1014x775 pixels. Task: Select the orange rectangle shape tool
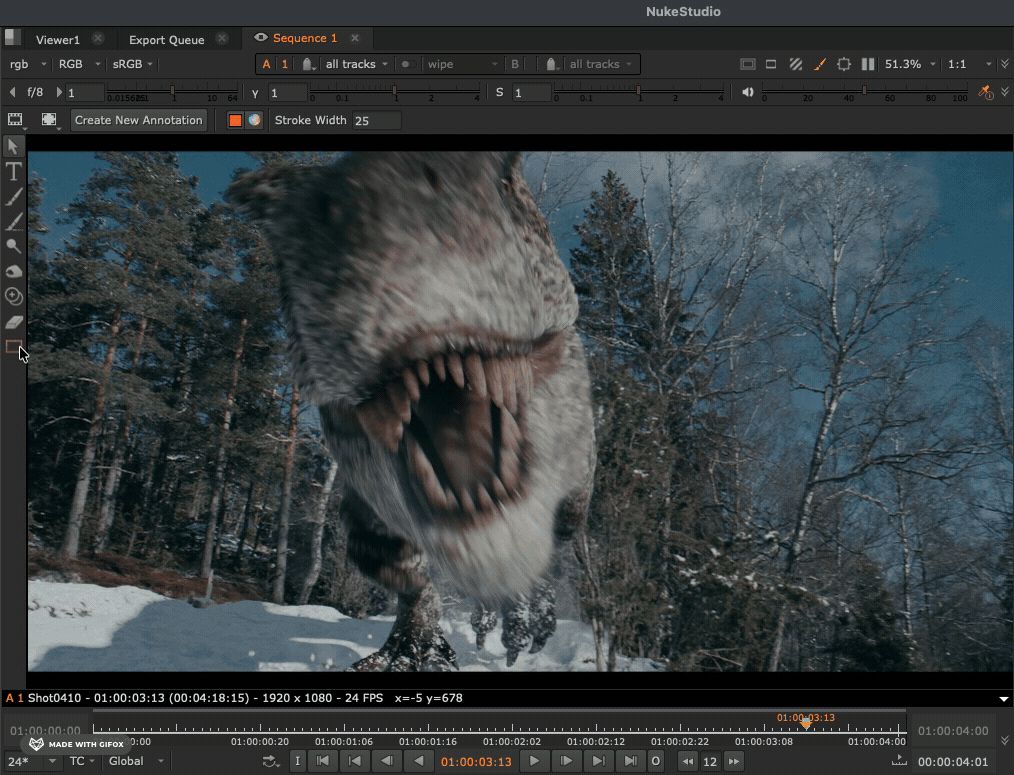(13, 347)
